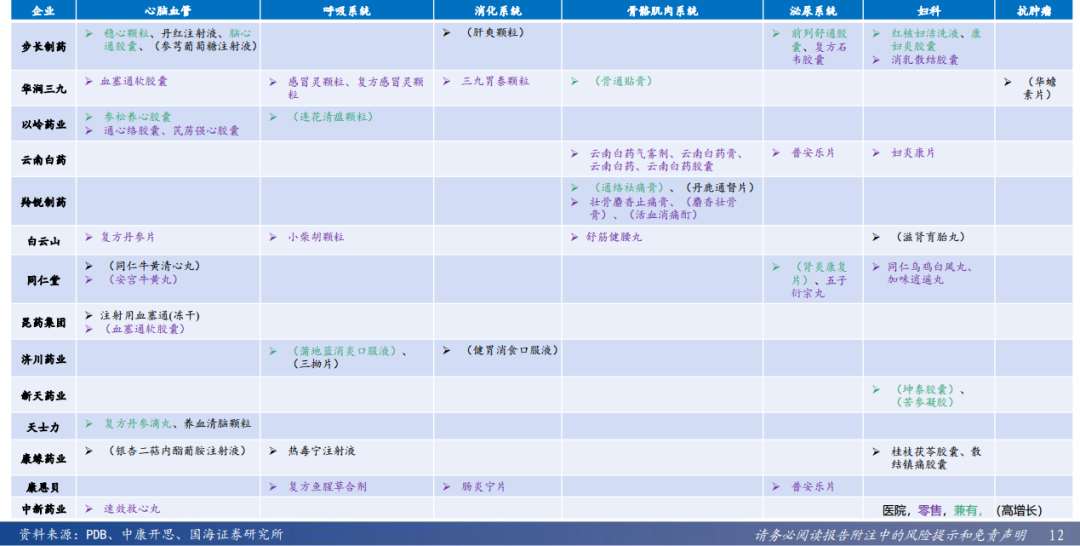1080x546 pixels.
Task: Click 血塞通软胶囊 in the 华润三九 row
Action: (134, 81)
